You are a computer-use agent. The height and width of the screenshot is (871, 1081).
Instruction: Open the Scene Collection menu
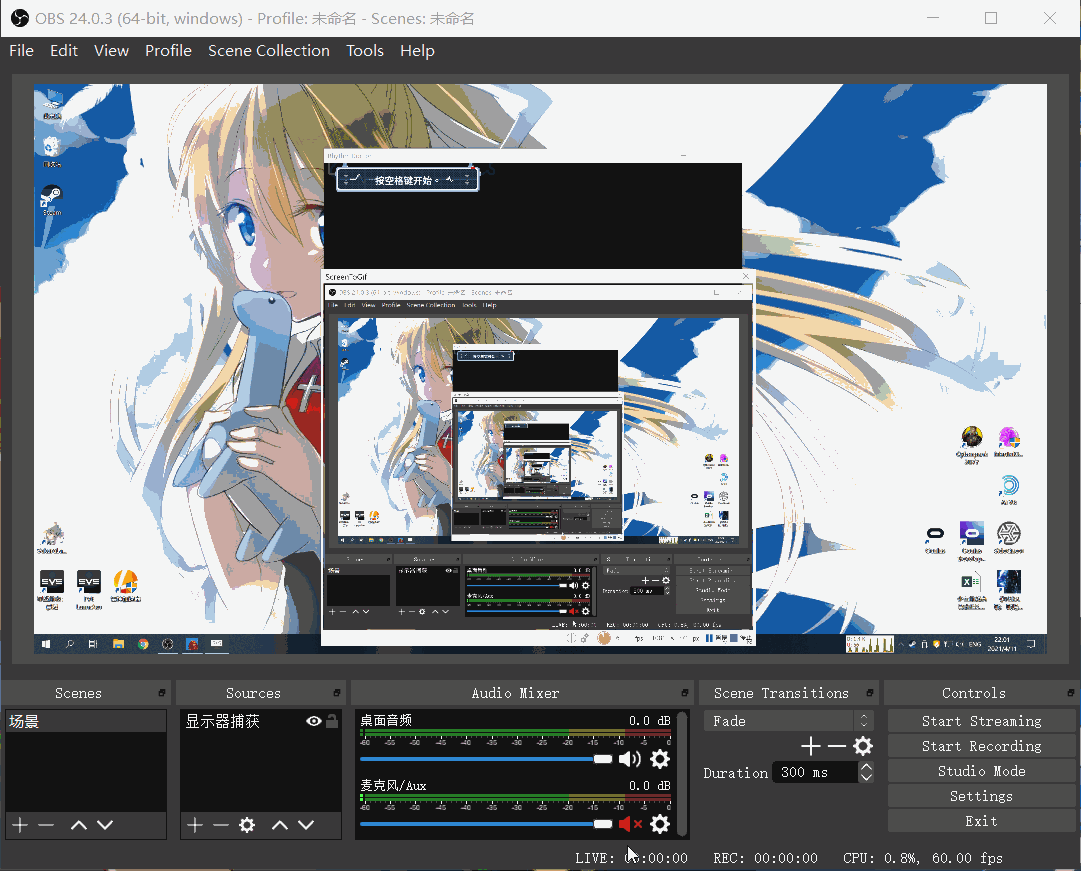tap(269, 51)
